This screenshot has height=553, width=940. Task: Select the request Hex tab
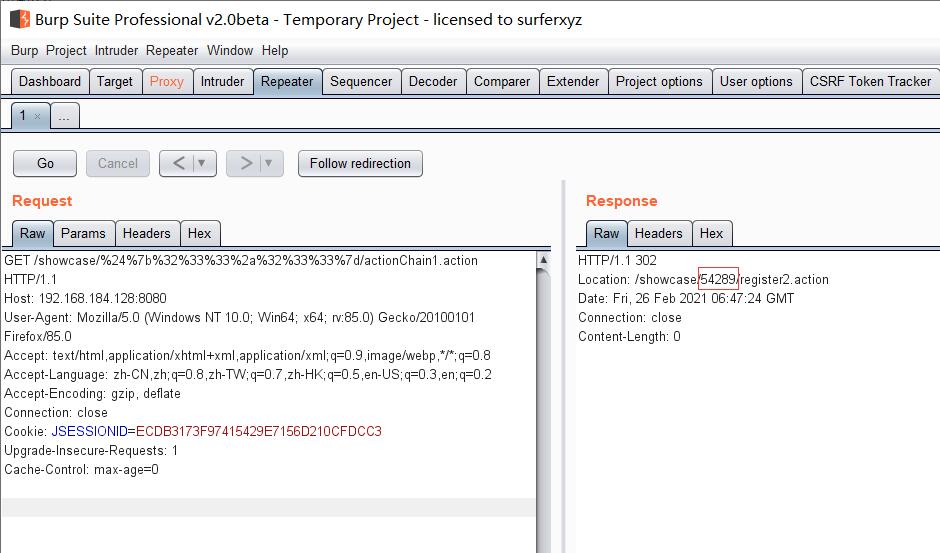(200, 233)
